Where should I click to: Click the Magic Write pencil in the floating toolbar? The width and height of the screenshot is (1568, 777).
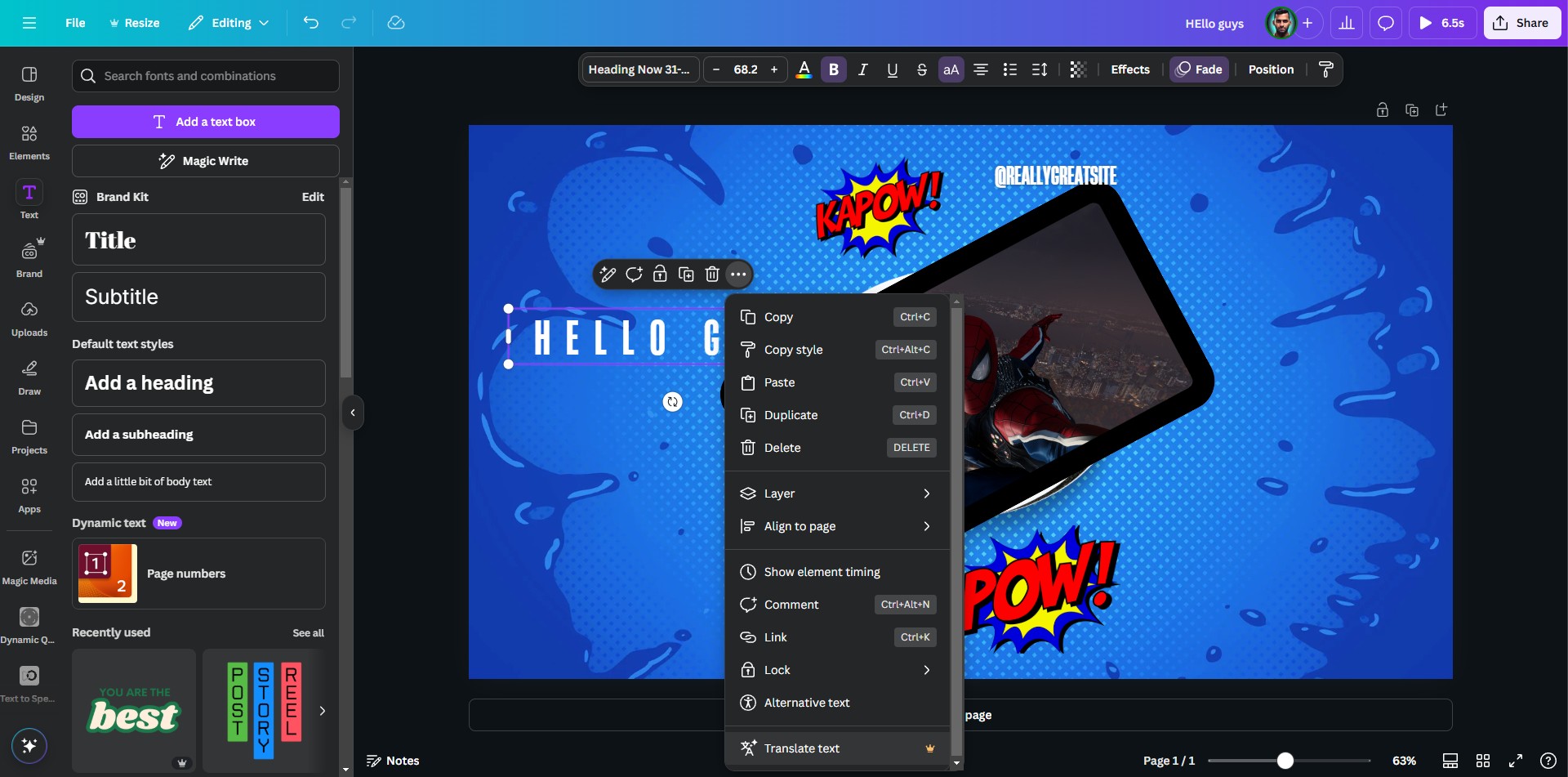pyautogui.click(x=608, y=275)
